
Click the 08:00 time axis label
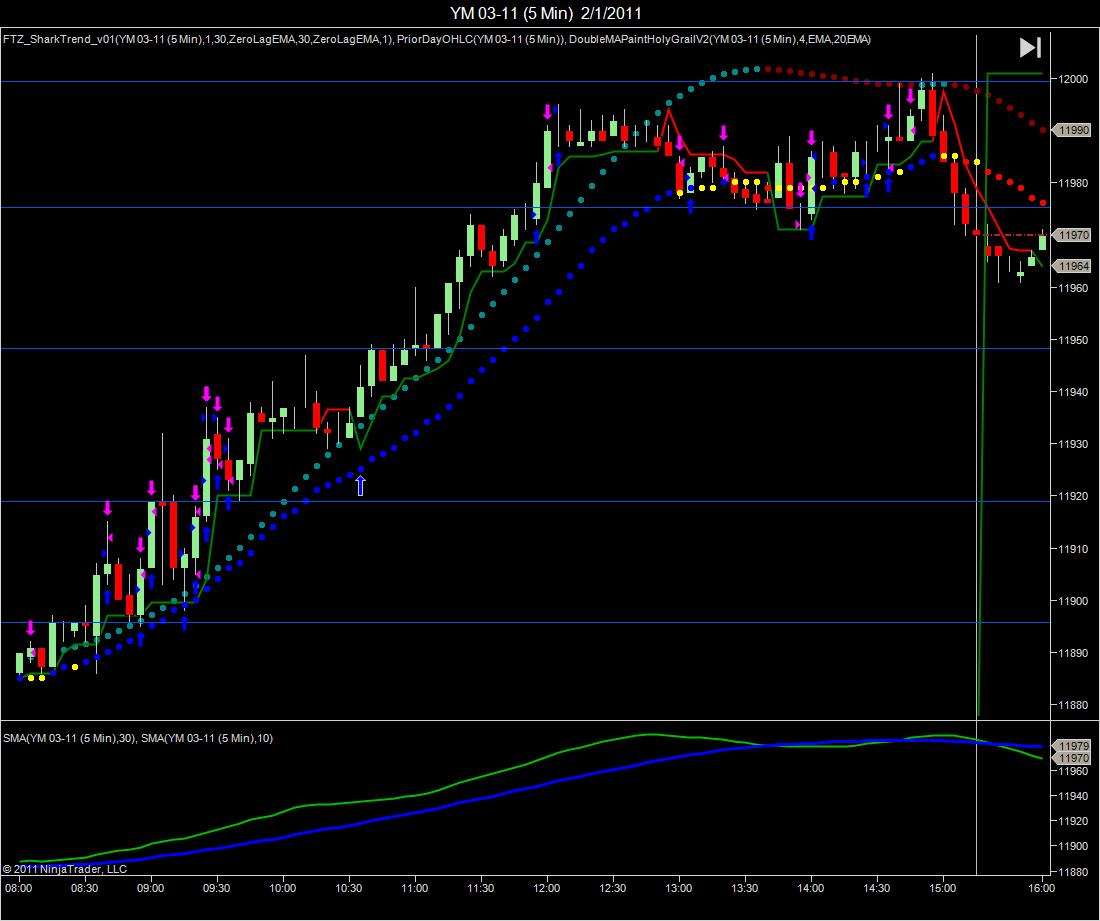(x=18, y=888)
